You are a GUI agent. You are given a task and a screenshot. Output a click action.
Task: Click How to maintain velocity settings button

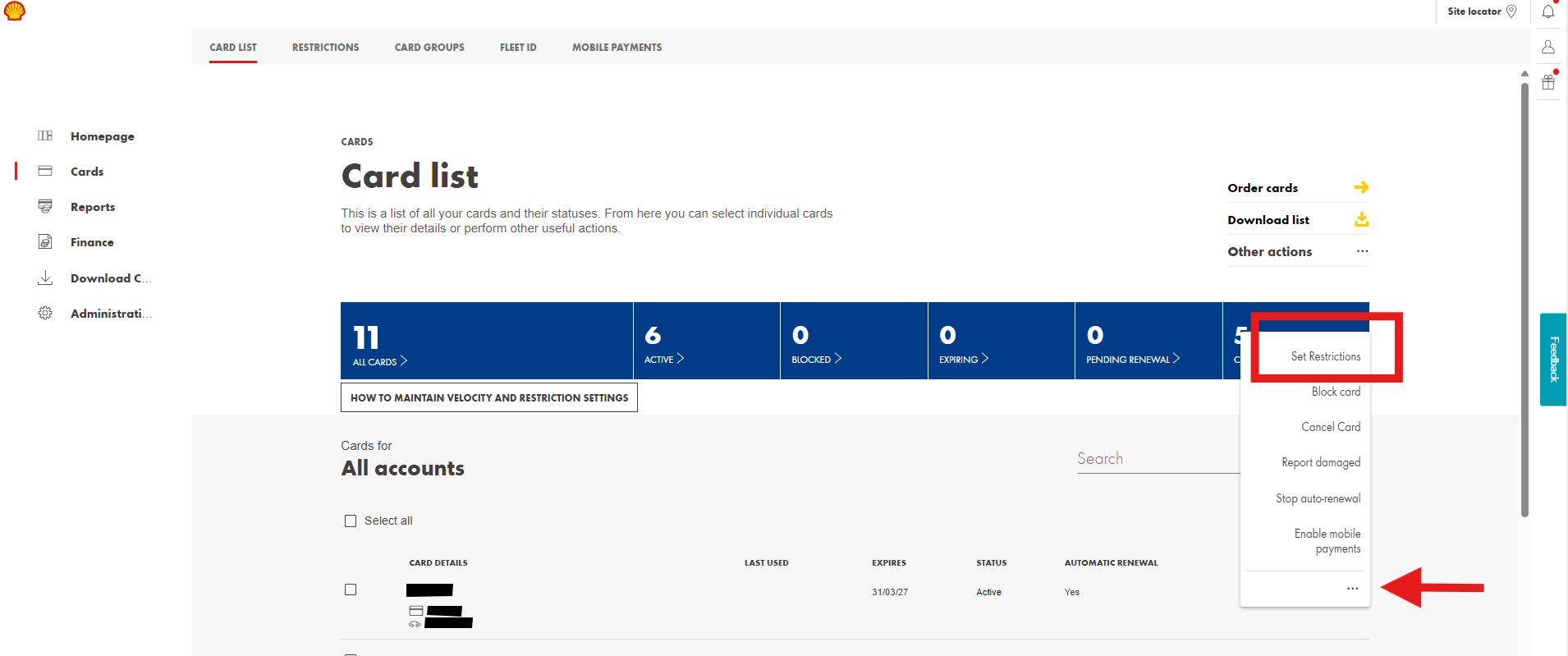click(488, 397)
